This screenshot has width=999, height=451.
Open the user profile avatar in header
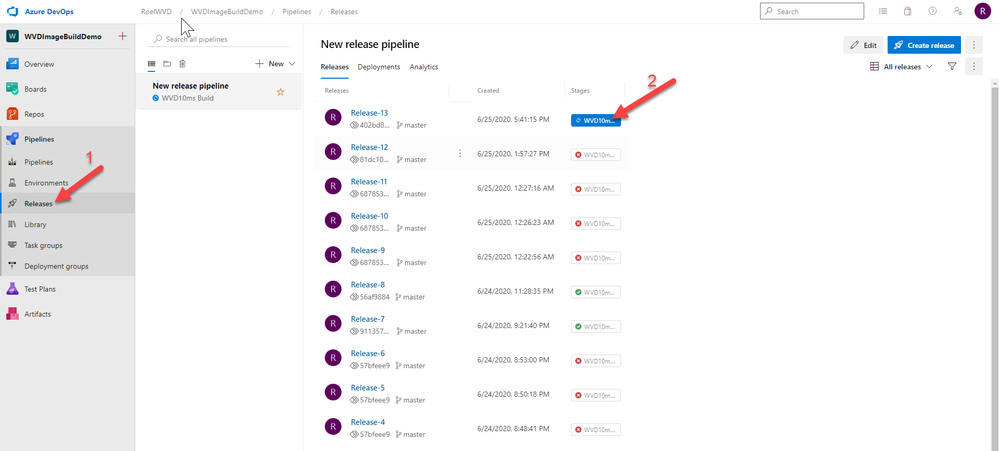(982, 11)
